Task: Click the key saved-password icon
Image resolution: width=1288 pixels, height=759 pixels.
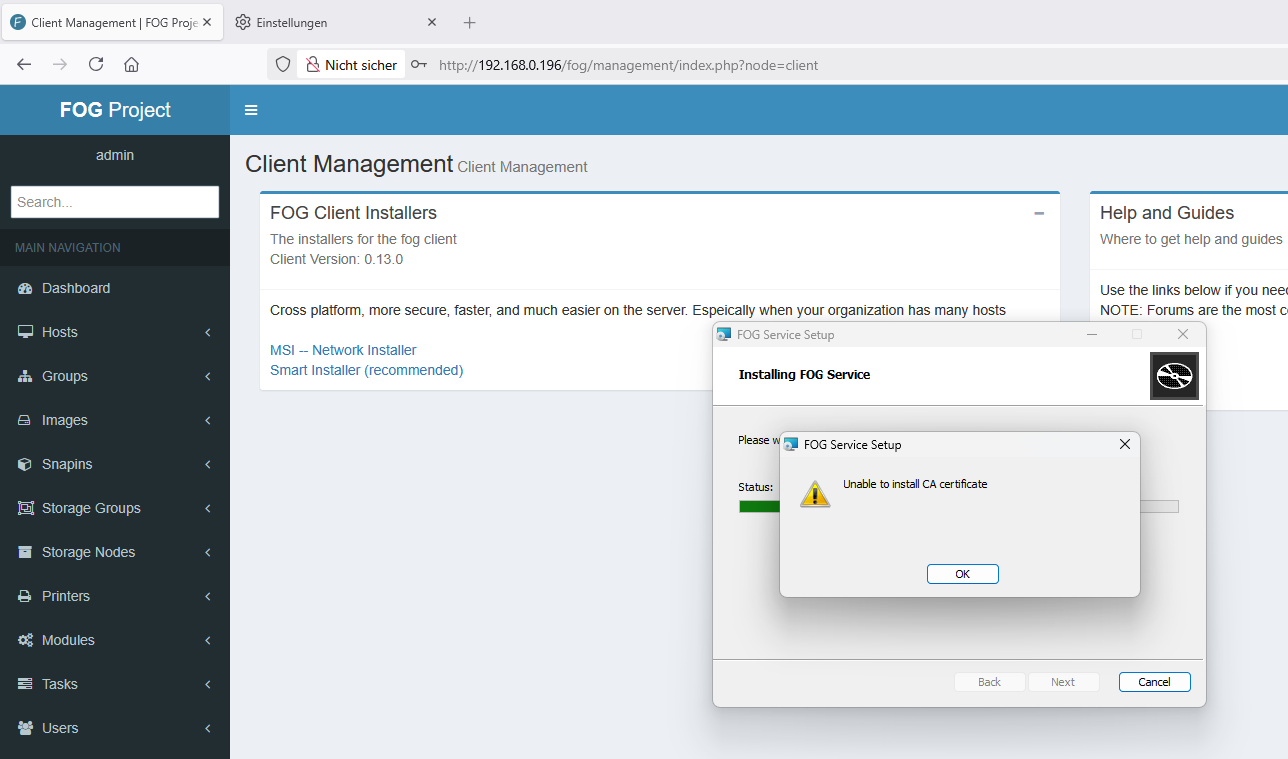Action: click(419, 64)
